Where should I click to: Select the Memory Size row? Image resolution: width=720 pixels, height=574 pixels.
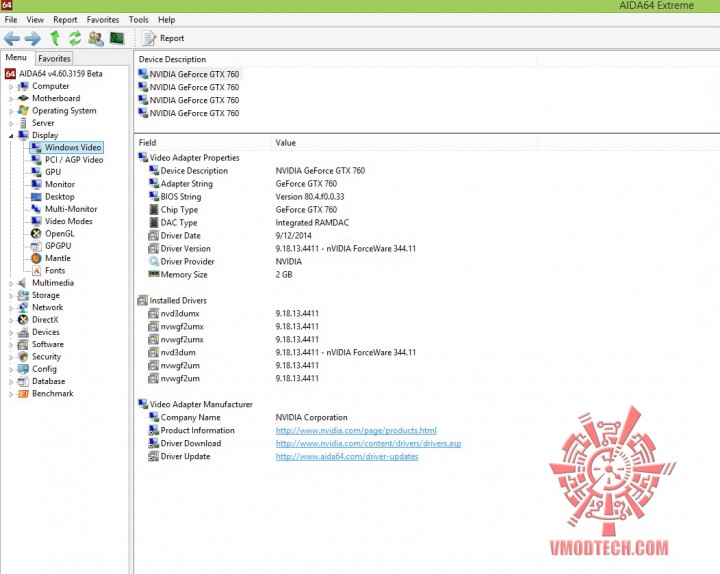220,274
